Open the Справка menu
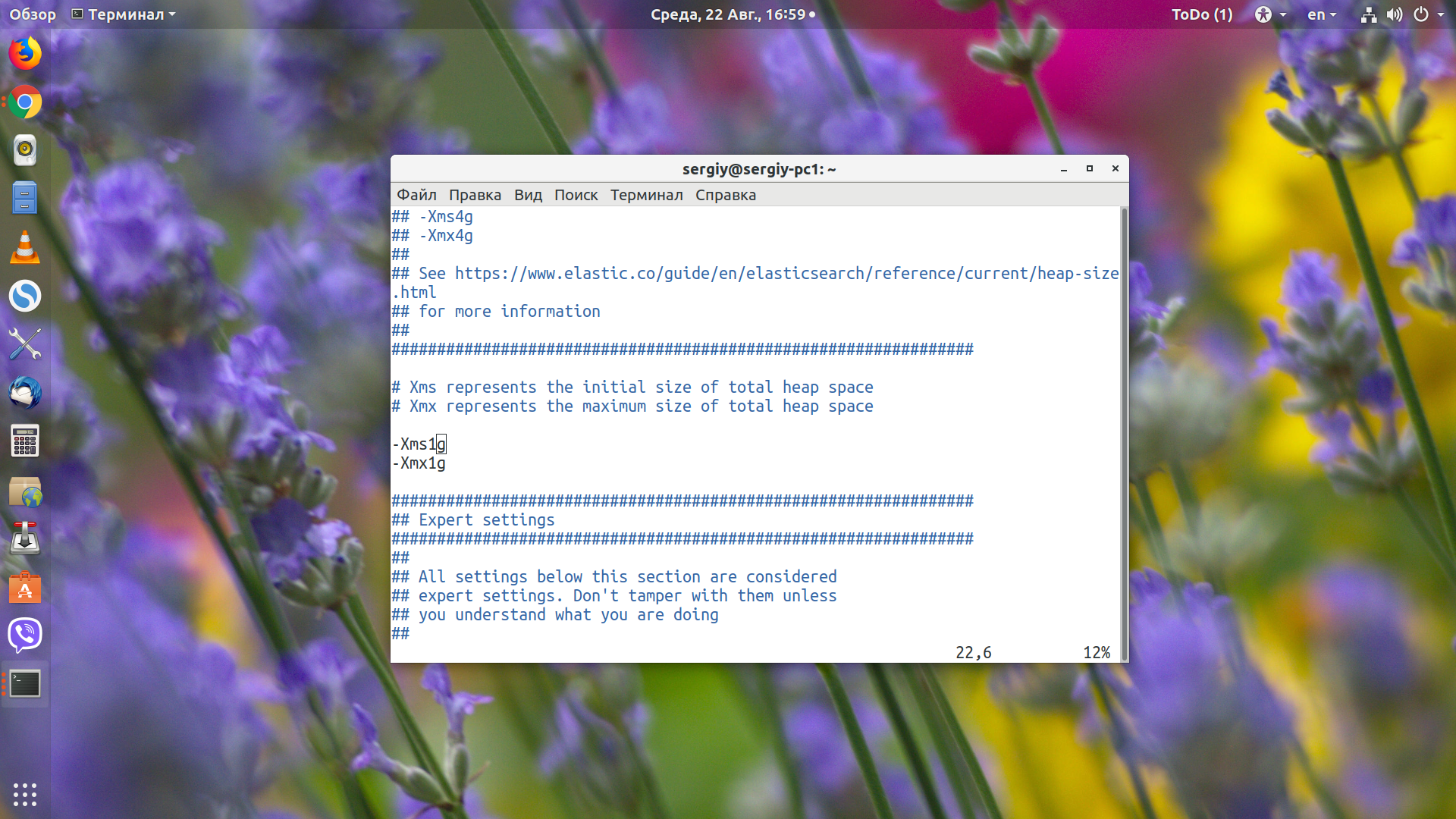Viewport: 1456px width, 819px height. pos(726,195)
